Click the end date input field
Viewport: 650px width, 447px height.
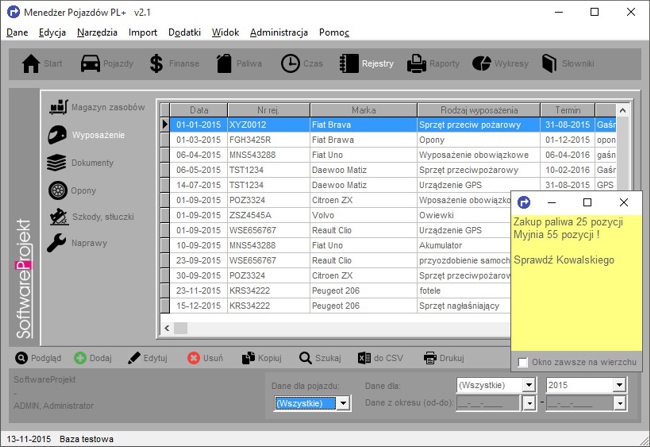click(x=580, y=403)
